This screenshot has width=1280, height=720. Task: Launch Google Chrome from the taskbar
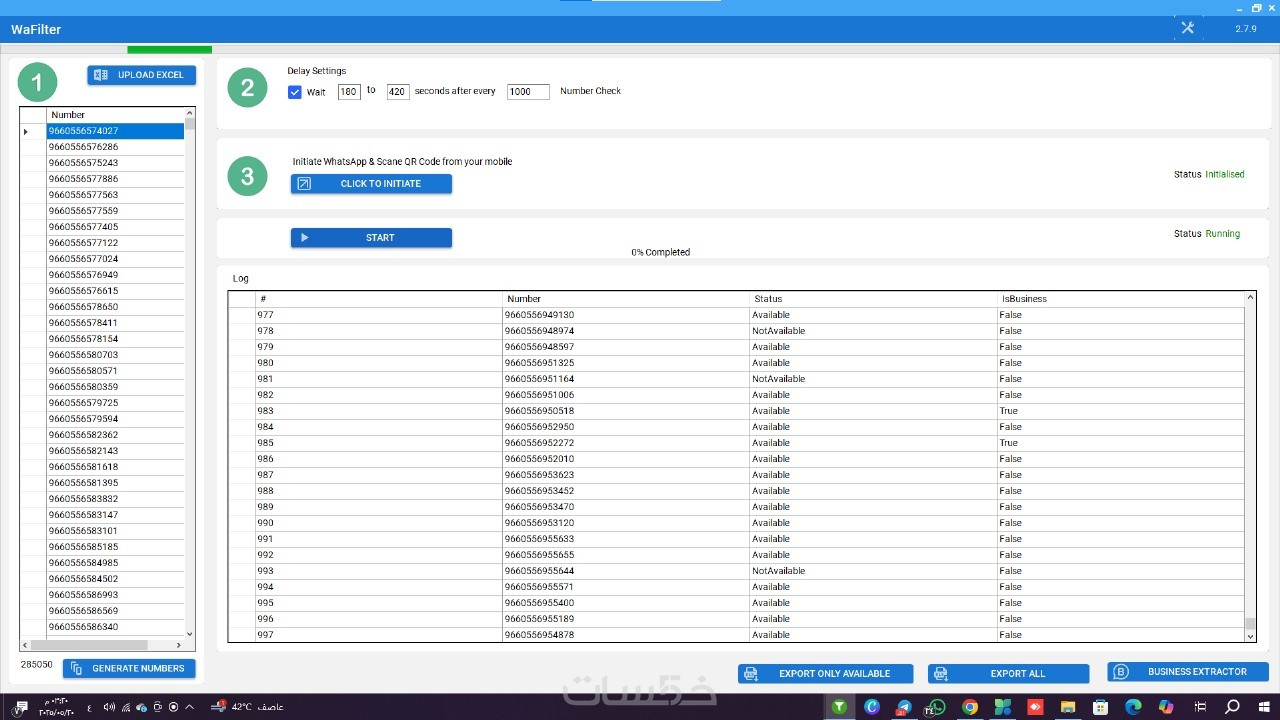pyautogui.click(x=969, y=707)
